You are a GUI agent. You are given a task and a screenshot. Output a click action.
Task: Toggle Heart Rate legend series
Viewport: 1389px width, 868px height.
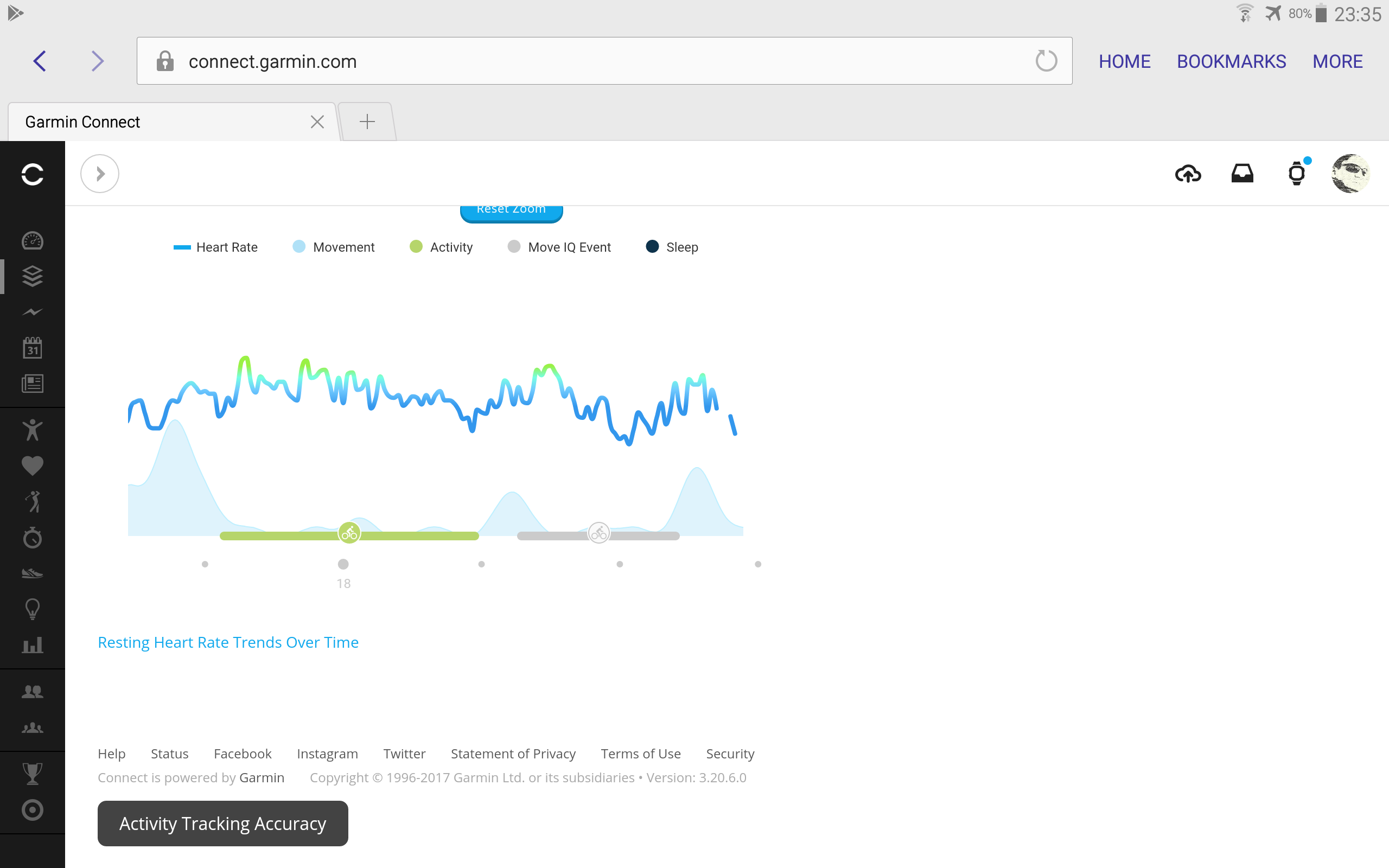[215, 247]
